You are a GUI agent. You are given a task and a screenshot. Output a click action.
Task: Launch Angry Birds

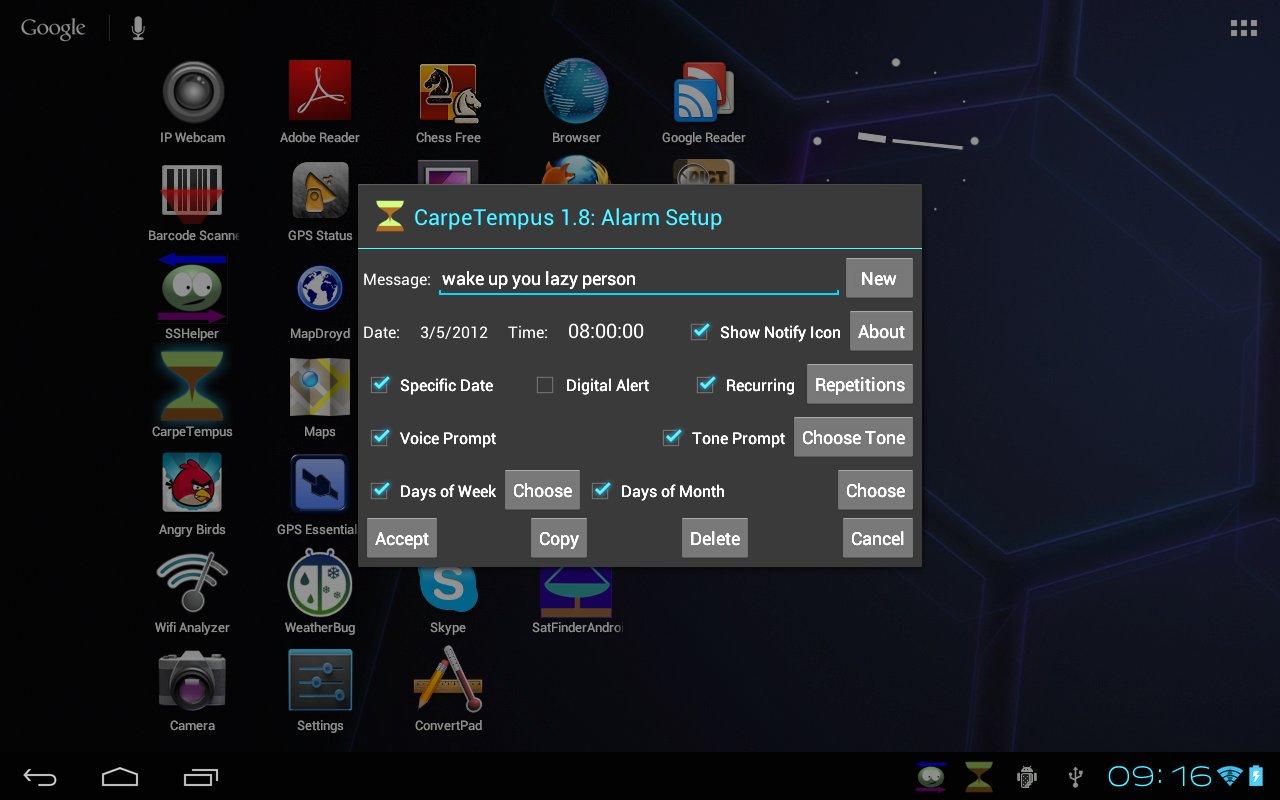click(x=192, y=494)
